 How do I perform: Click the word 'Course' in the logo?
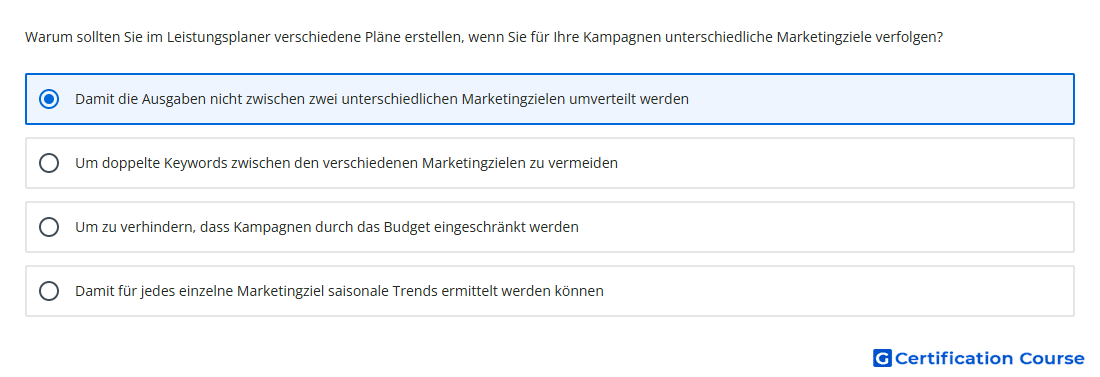(1052, 358)
